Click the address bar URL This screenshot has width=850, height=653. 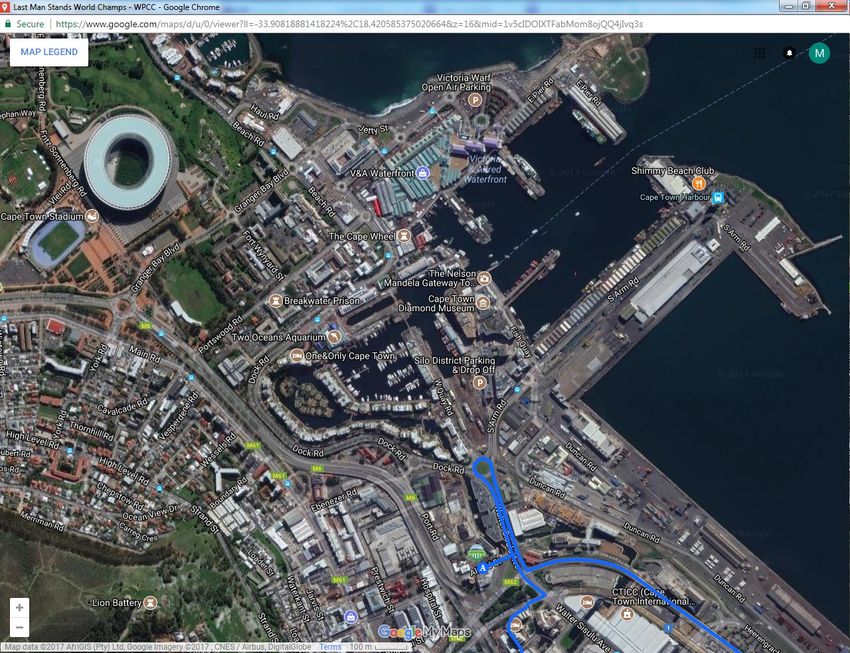349,24
